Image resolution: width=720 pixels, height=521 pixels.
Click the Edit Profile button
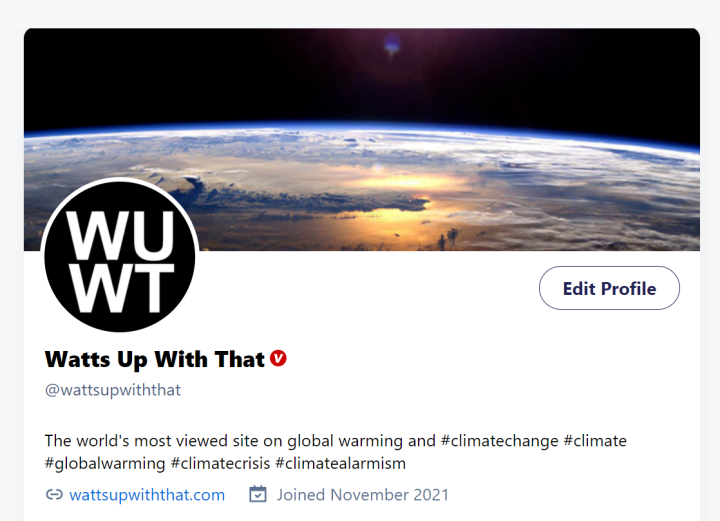click(609, 288)
